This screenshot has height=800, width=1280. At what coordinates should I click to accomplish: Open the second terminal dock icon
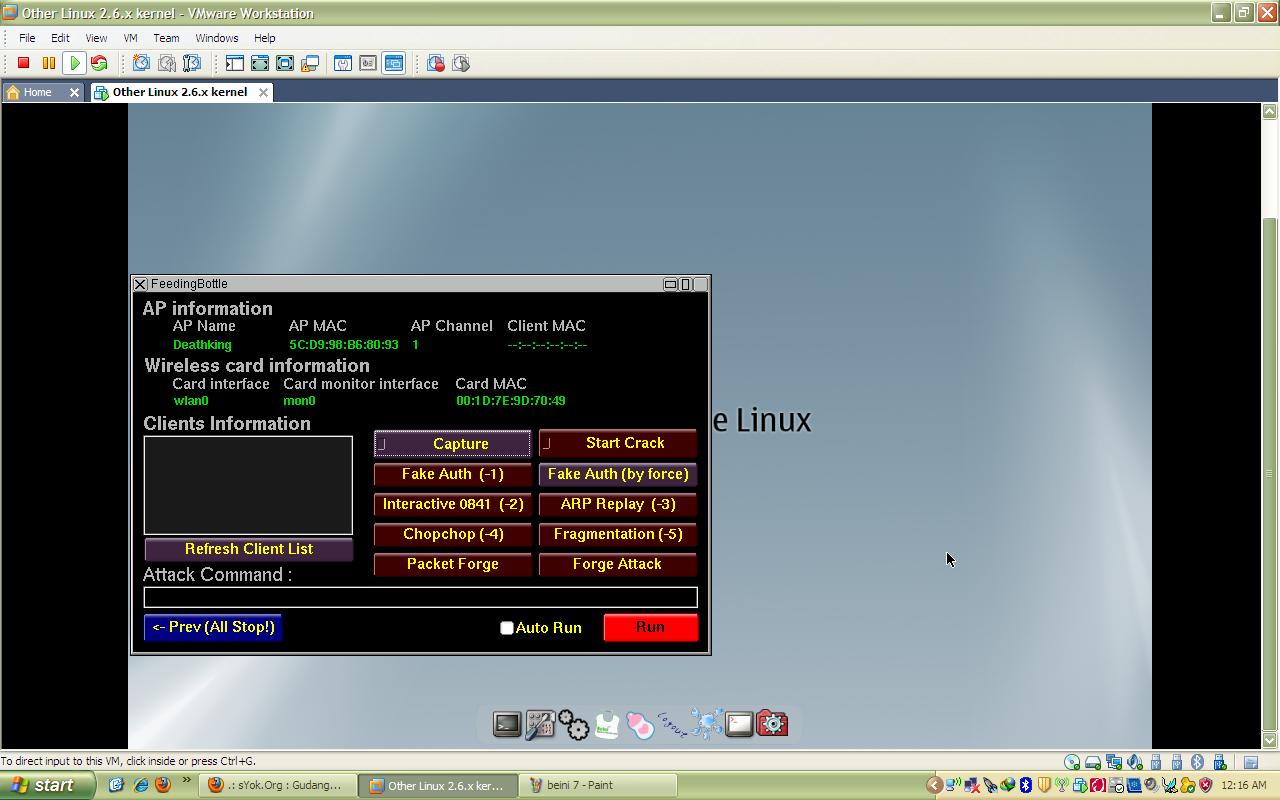(x=739, y=724)
